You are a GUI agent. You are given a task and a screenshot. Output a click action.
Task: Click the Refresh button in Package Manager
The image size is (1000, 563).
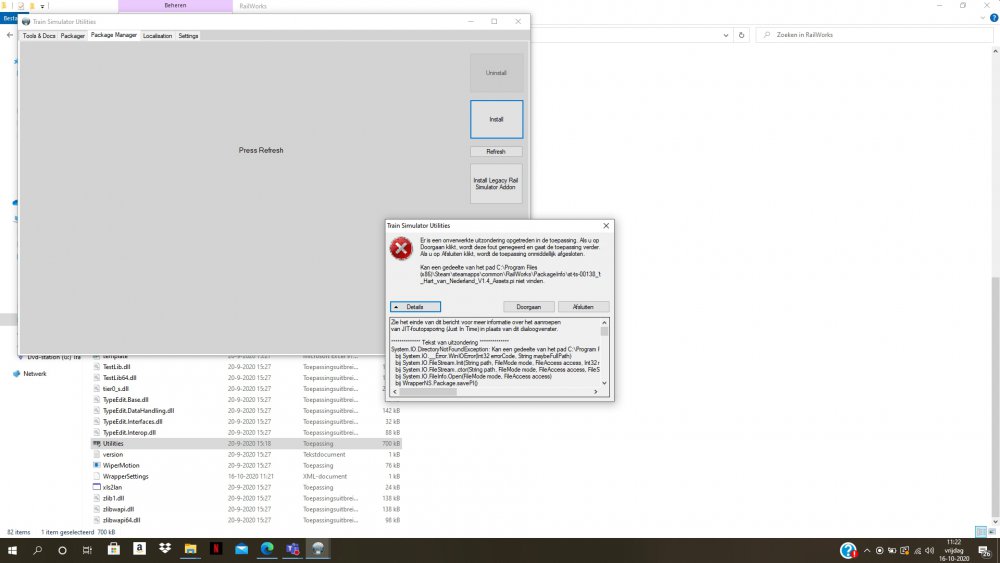[496, 152]
